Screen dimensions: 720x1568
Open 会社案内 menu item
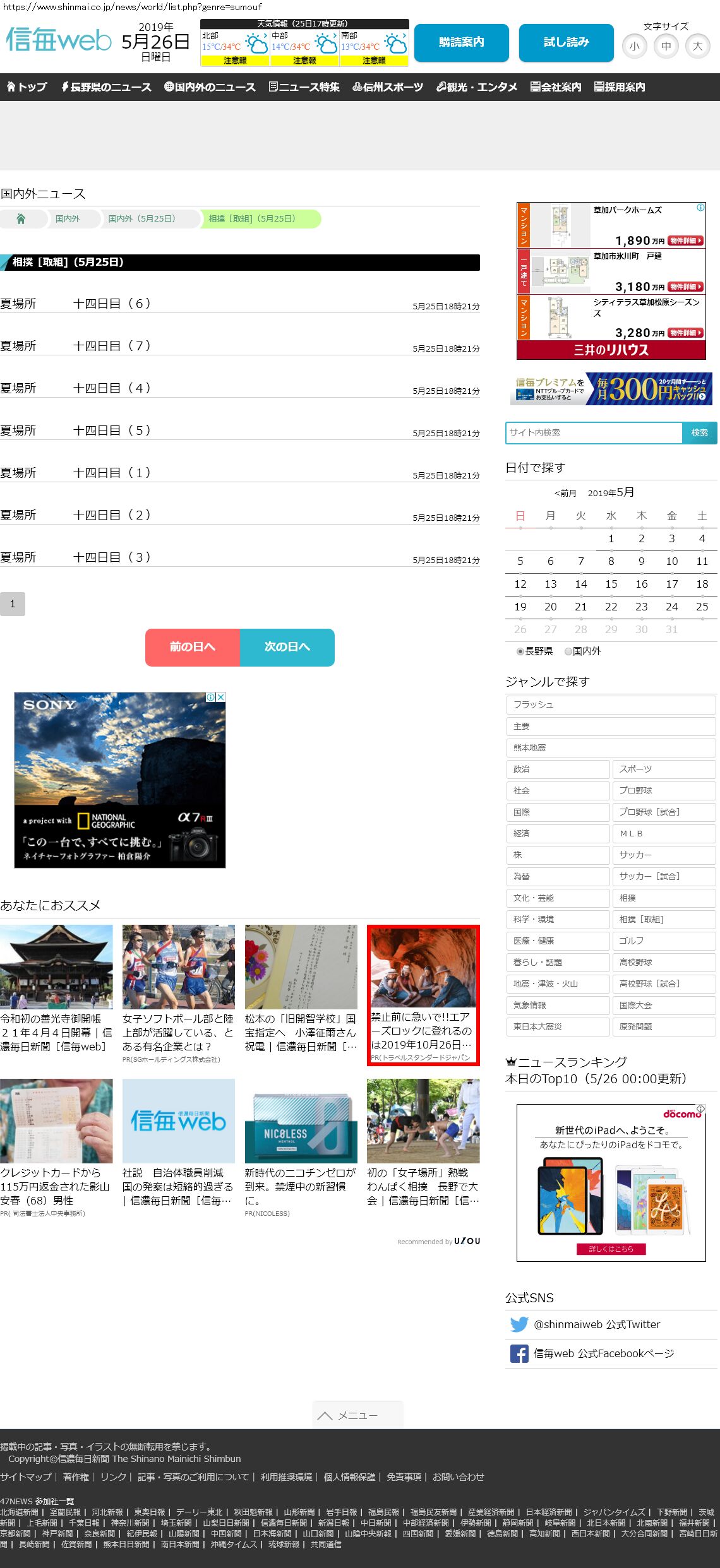click(556, 87)
